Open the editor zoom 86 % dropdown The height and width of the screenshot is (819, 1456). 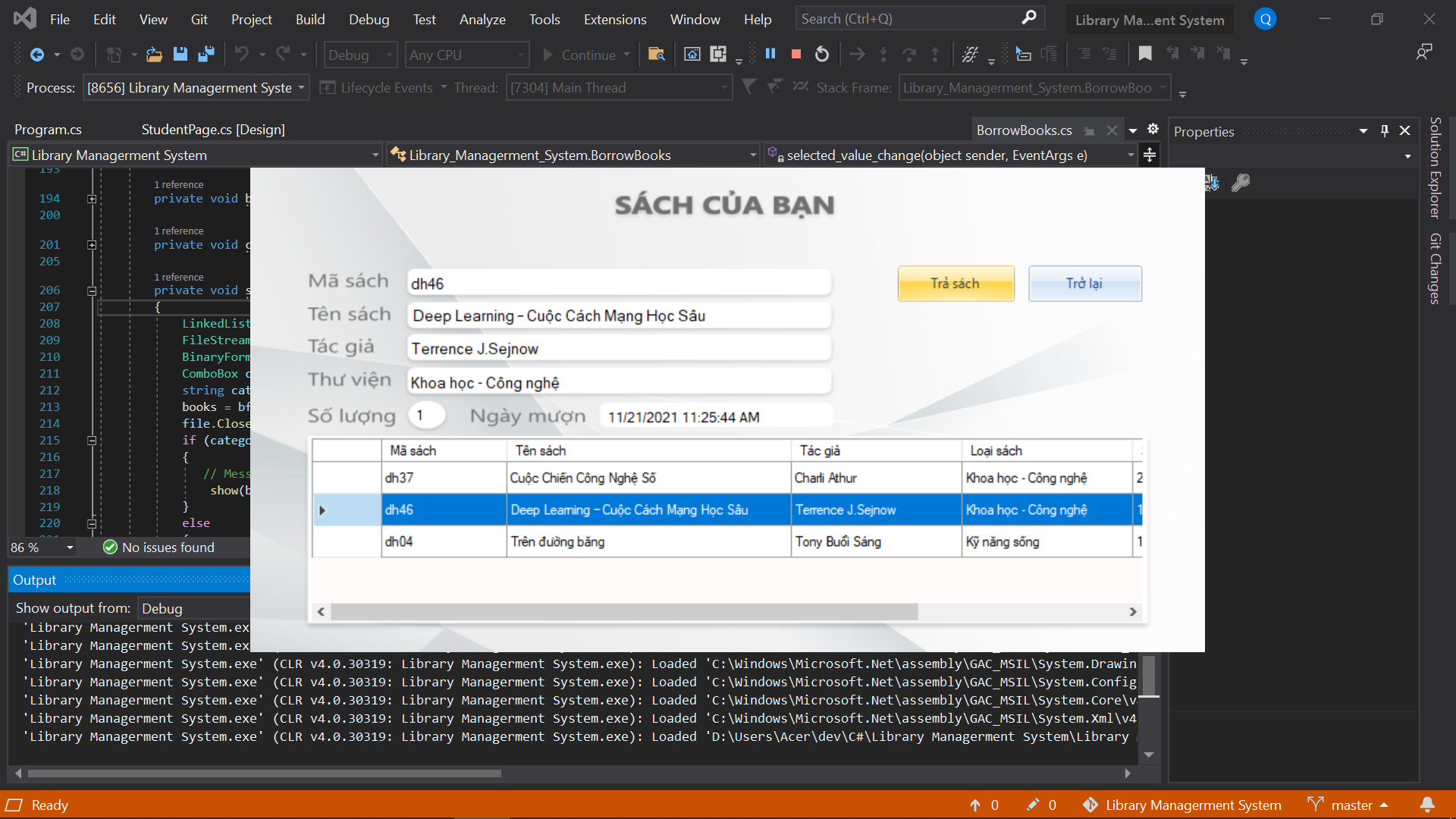pyautogui.click(x=70, y=548)
